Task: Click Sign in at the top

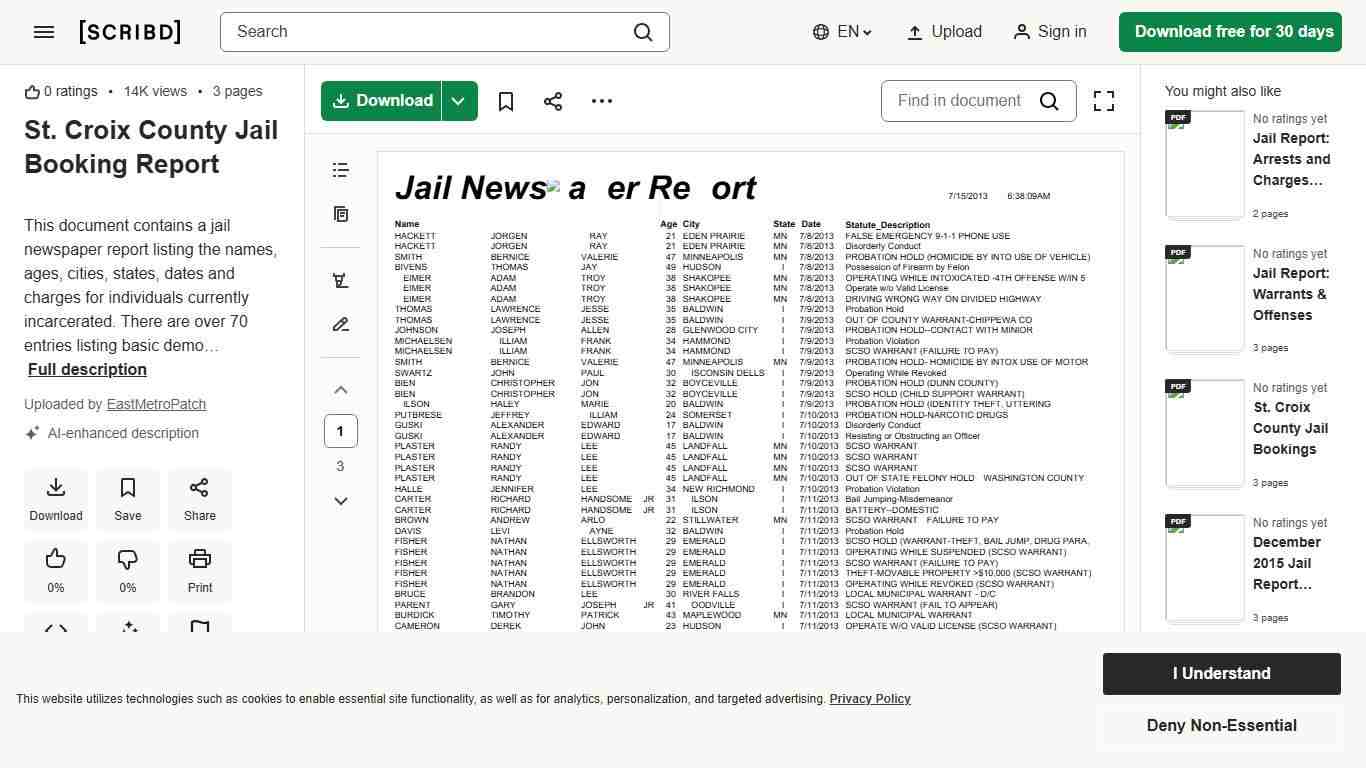Action: tap(1050, 32)
